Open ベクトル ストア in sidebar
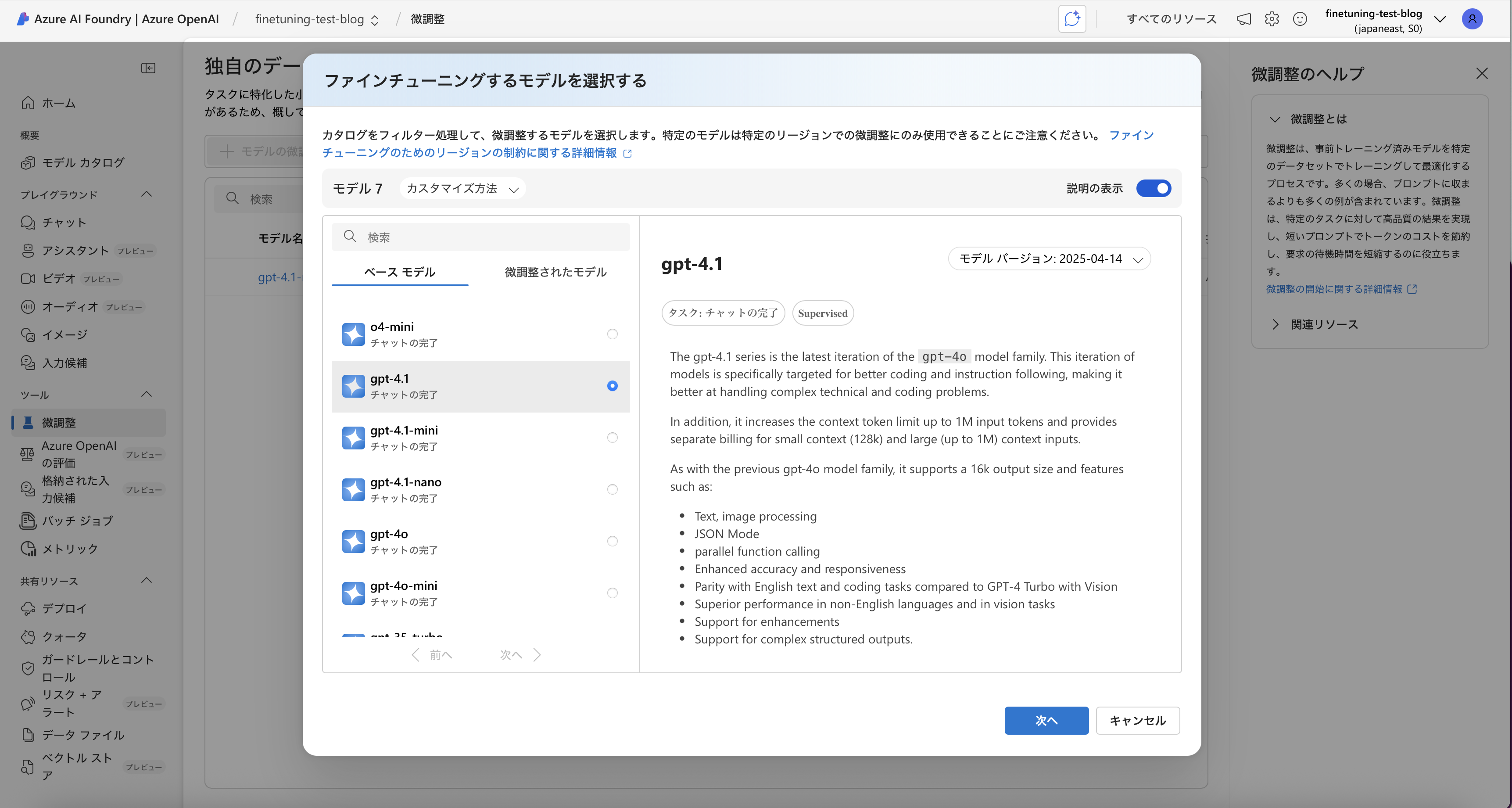The image size is (1512, 808). click(x=88, y=767)
